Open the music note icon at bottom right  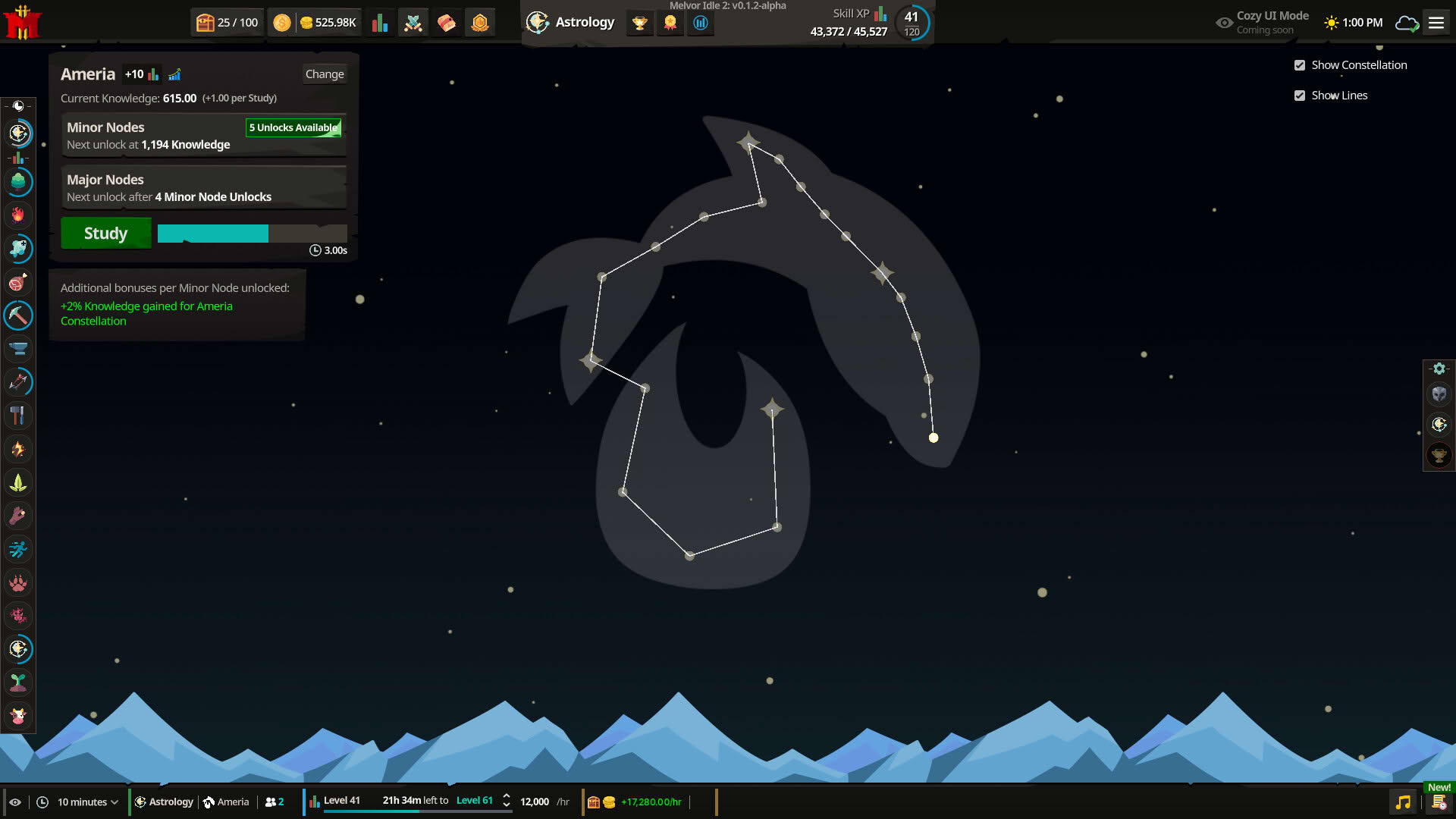click(1404, 802)
